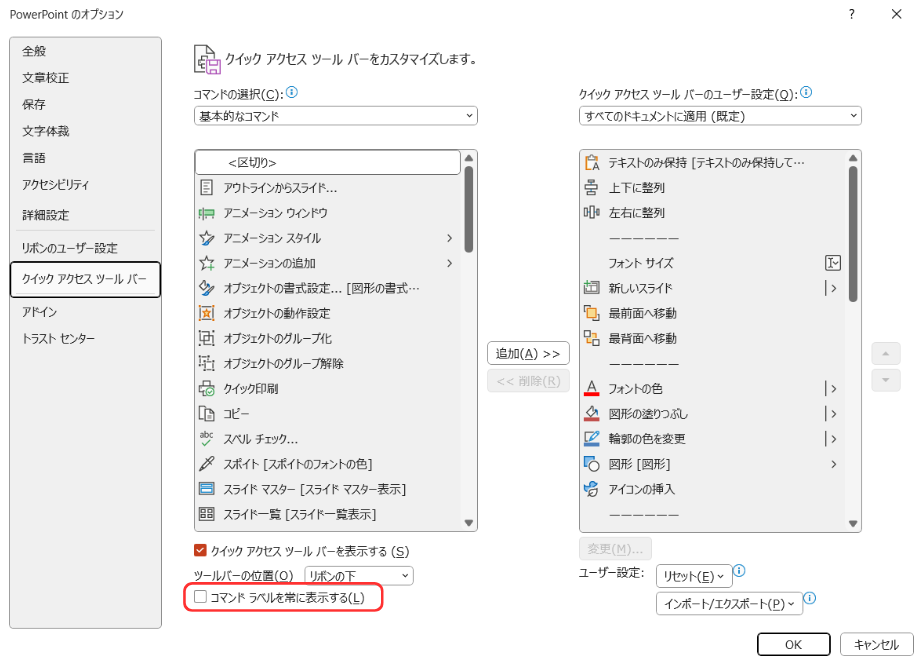
Task: Go to リボンのユーザー設定 category
Action: 69,248
